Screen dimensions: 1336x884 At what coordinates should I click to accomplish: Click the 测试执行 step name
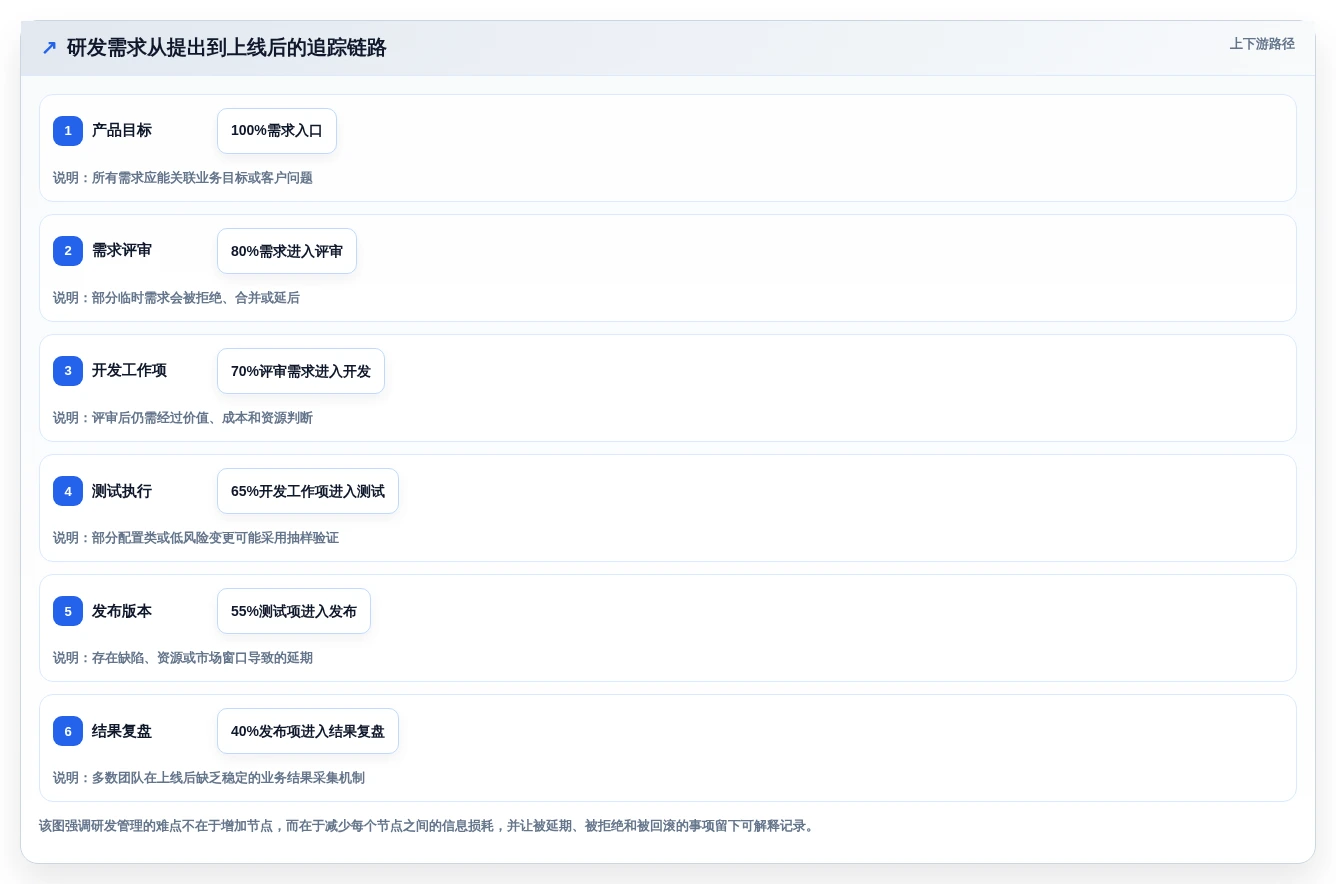click(122, 491)
